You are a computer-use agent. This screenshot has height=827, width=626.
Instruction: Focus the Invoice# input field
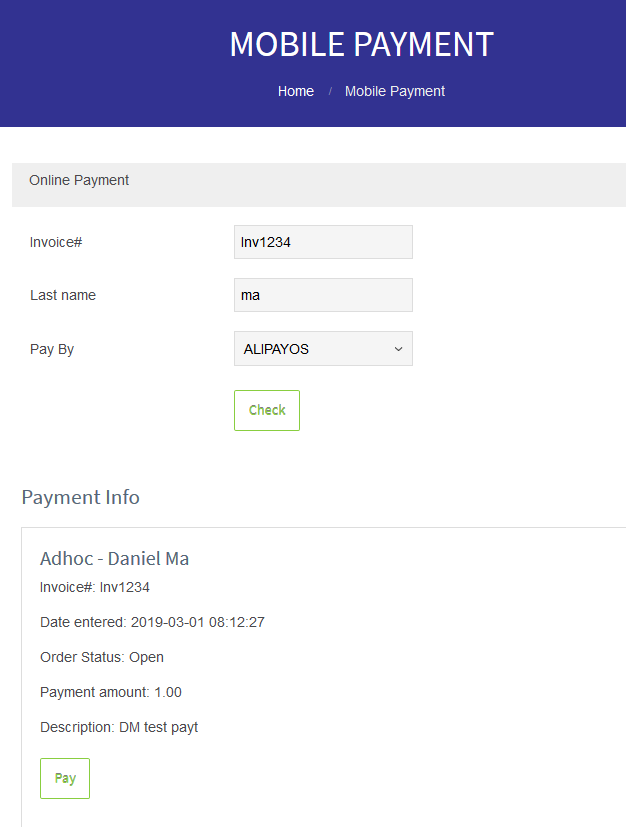coord(323,242)
